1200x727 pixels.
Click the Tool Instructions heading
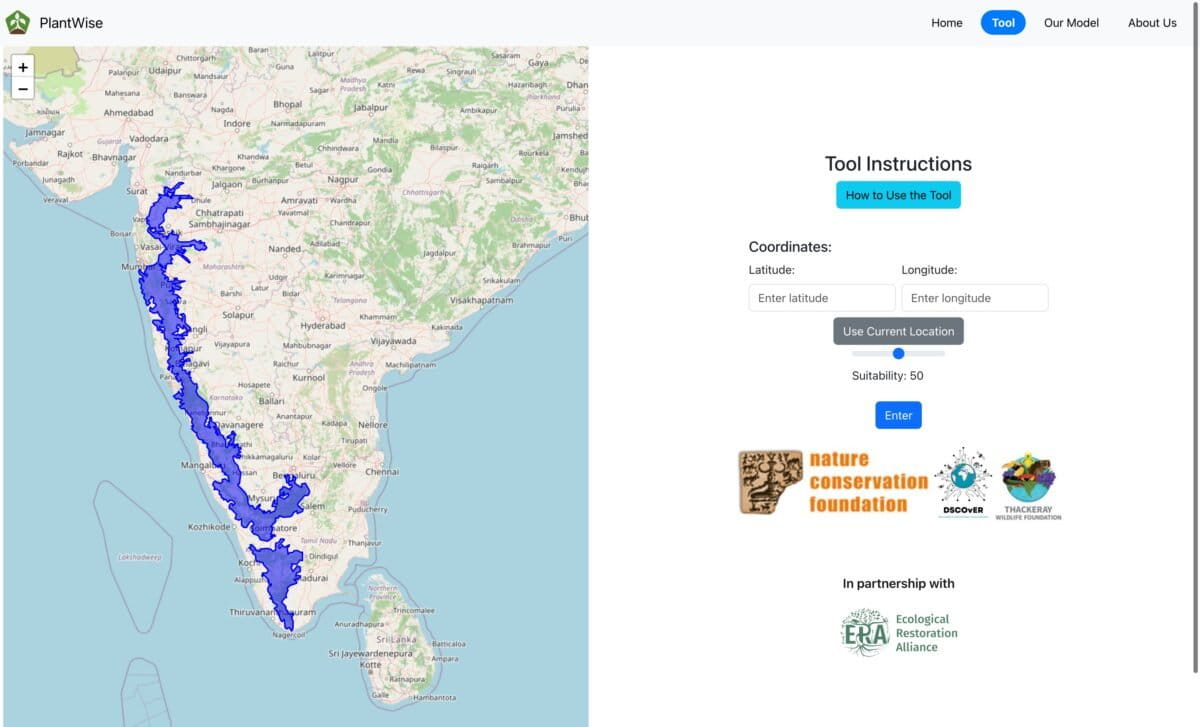[898, 164]
